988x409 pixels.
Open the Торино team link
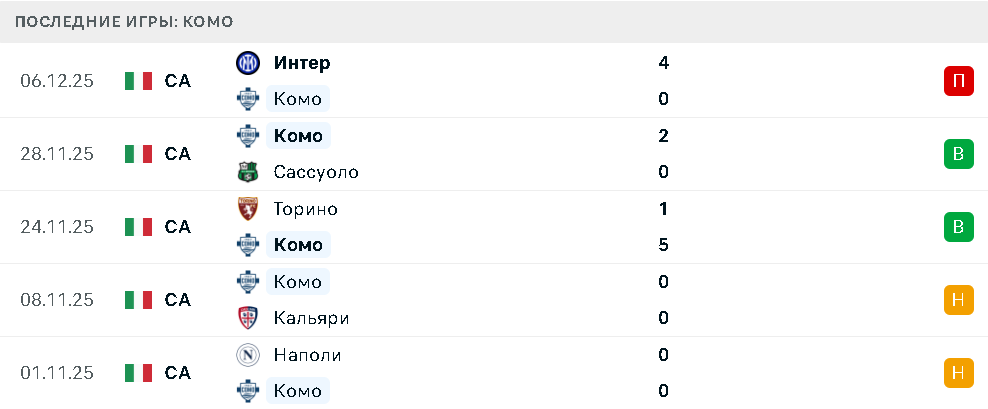305,209
